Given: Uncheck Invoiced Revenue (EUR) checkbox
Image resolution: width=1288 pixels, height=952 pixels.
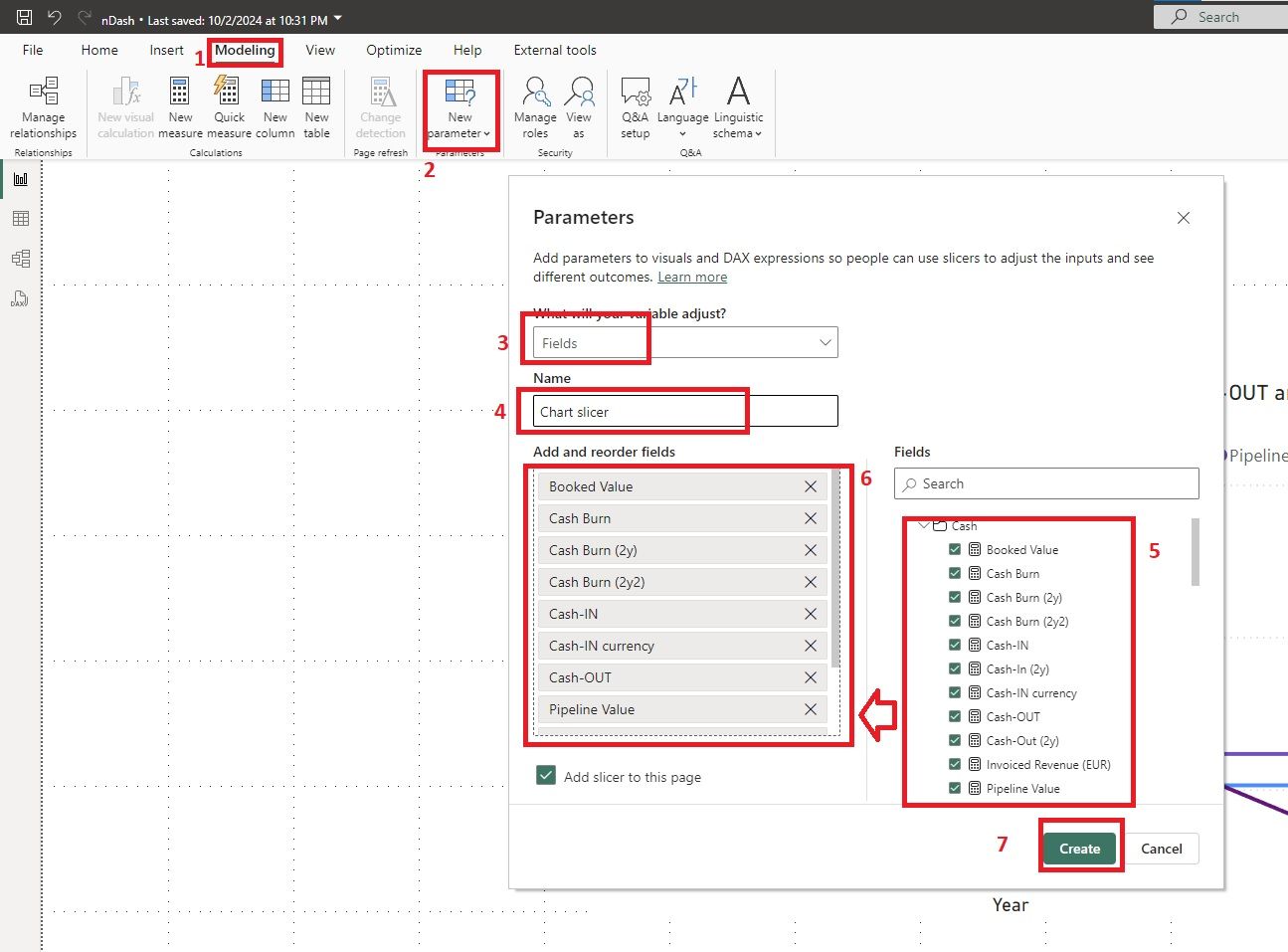Looking at the screenshot, I should pos(955,764).
